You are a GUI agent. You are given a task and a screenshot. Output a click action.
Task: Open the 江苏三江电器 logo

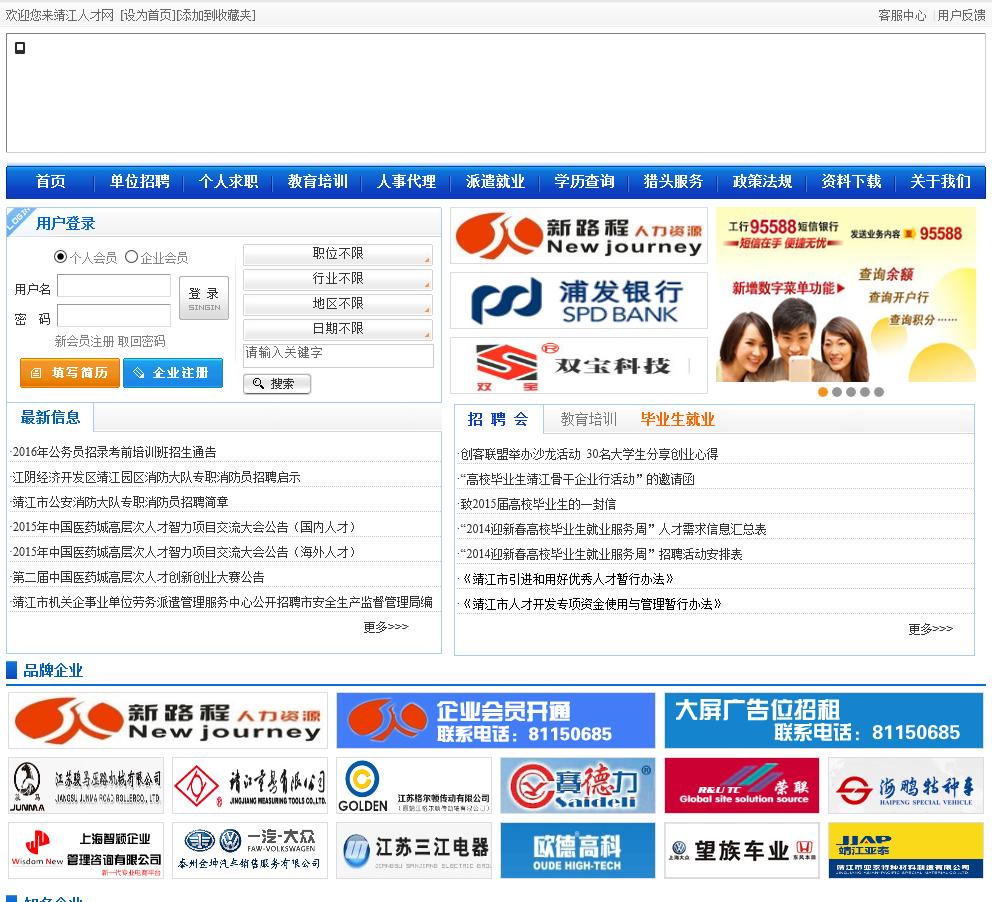coord(414,851)
